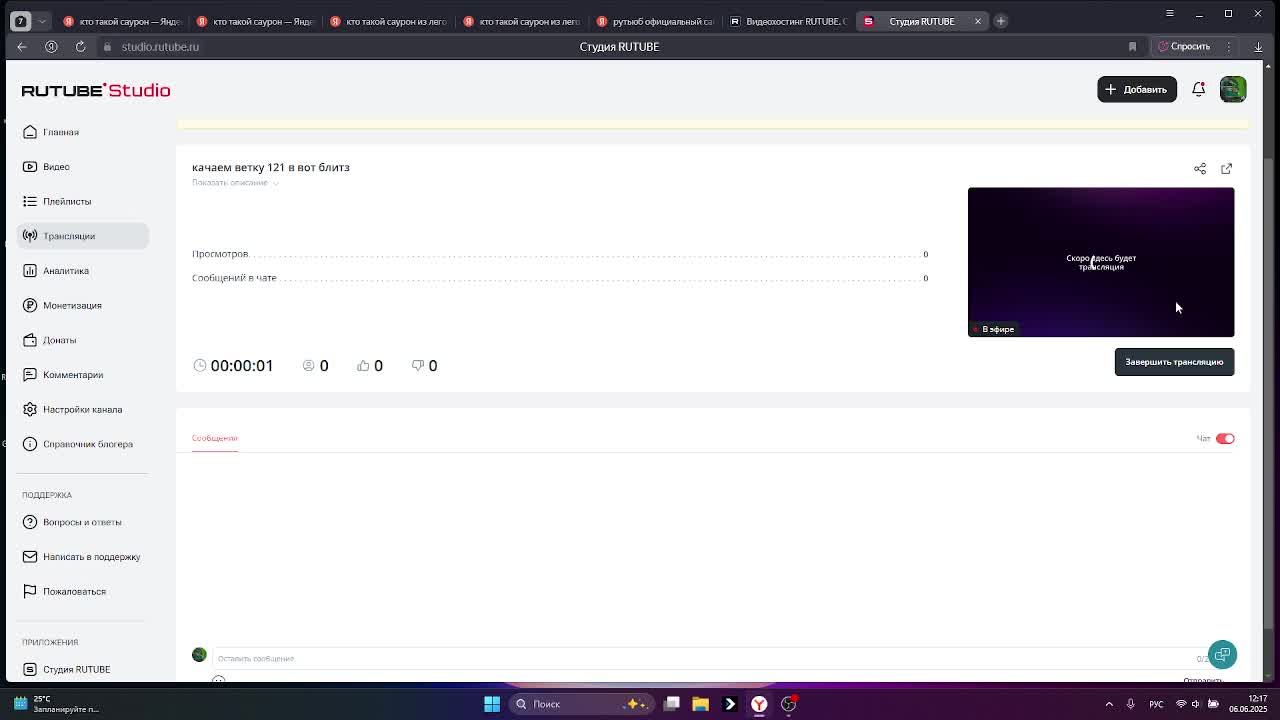Open browser downloads icon
Screen dimensions: 1280x720
1258,46
